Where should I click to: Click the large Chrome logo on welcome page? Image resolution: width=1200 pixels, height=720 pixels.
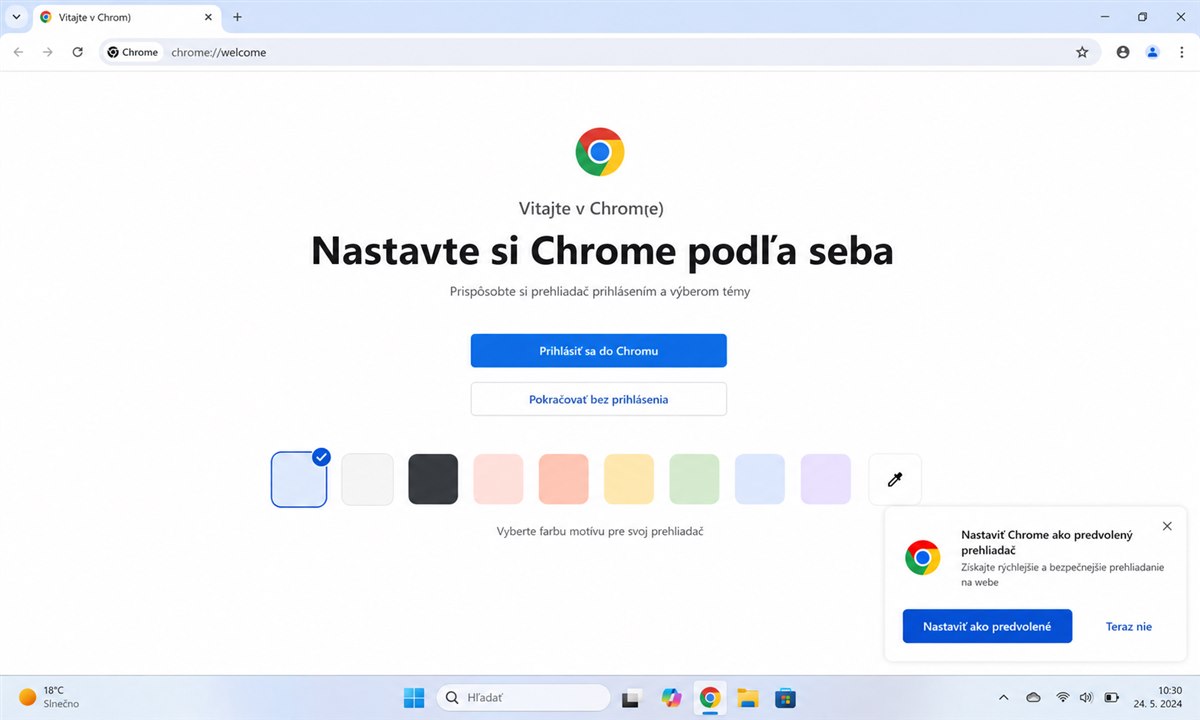599,152
